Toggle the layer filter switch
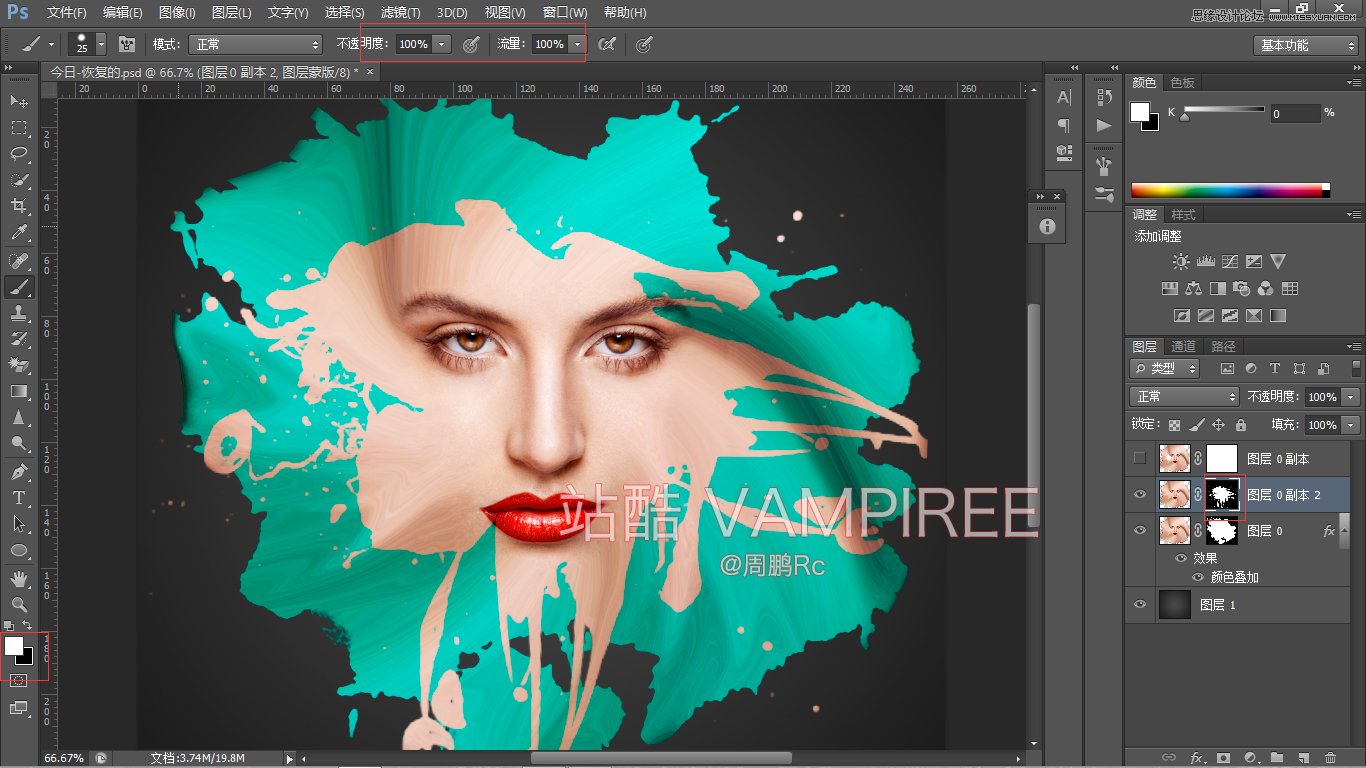 (x=1355, y=368)
